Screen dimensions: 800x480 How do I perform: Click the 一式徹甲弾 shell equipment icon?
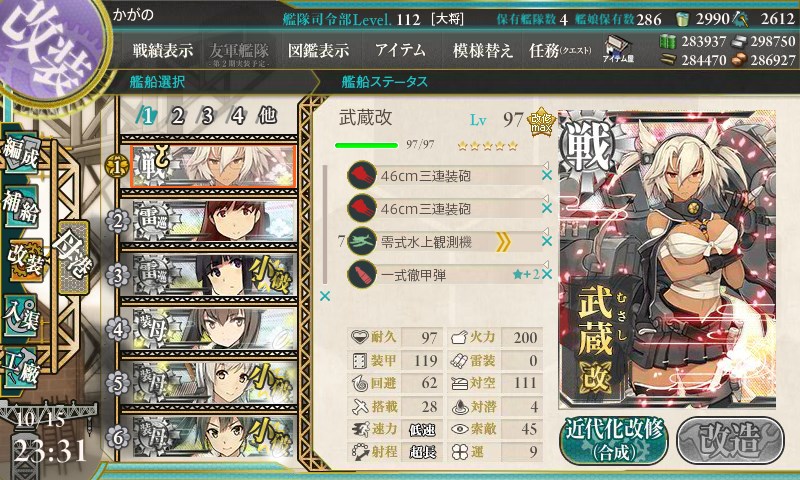[361, 275]
